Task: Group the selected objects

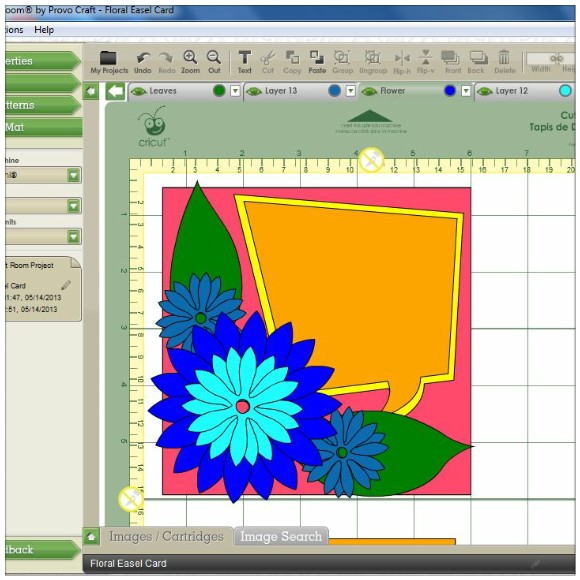Action: (342, 62)
